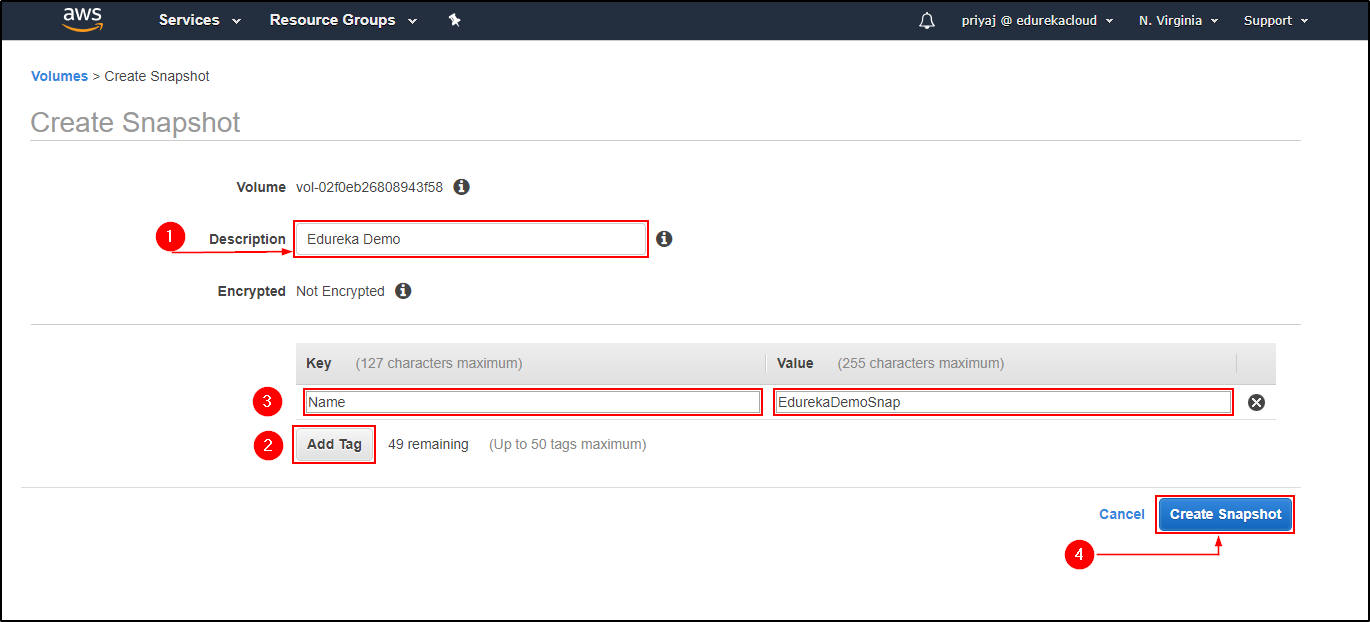This screenshot has height=622, width=1370.
Task: Focus the Description field containing Edureka Demo
Action: coord(470,239)
